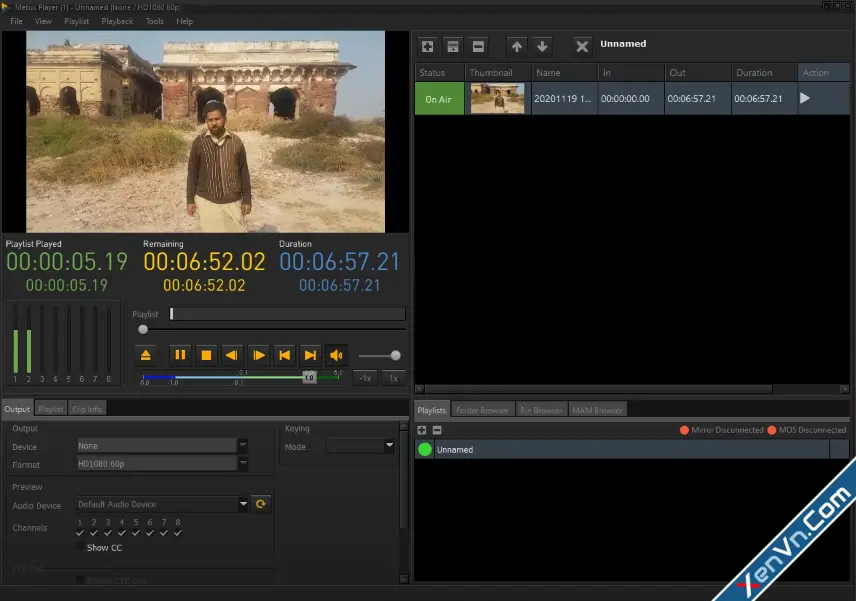Toggle audio channel 7 checkbox
The width and height of the screenshot is (856, 601).
pyautogui.click(x=164, y=533)
